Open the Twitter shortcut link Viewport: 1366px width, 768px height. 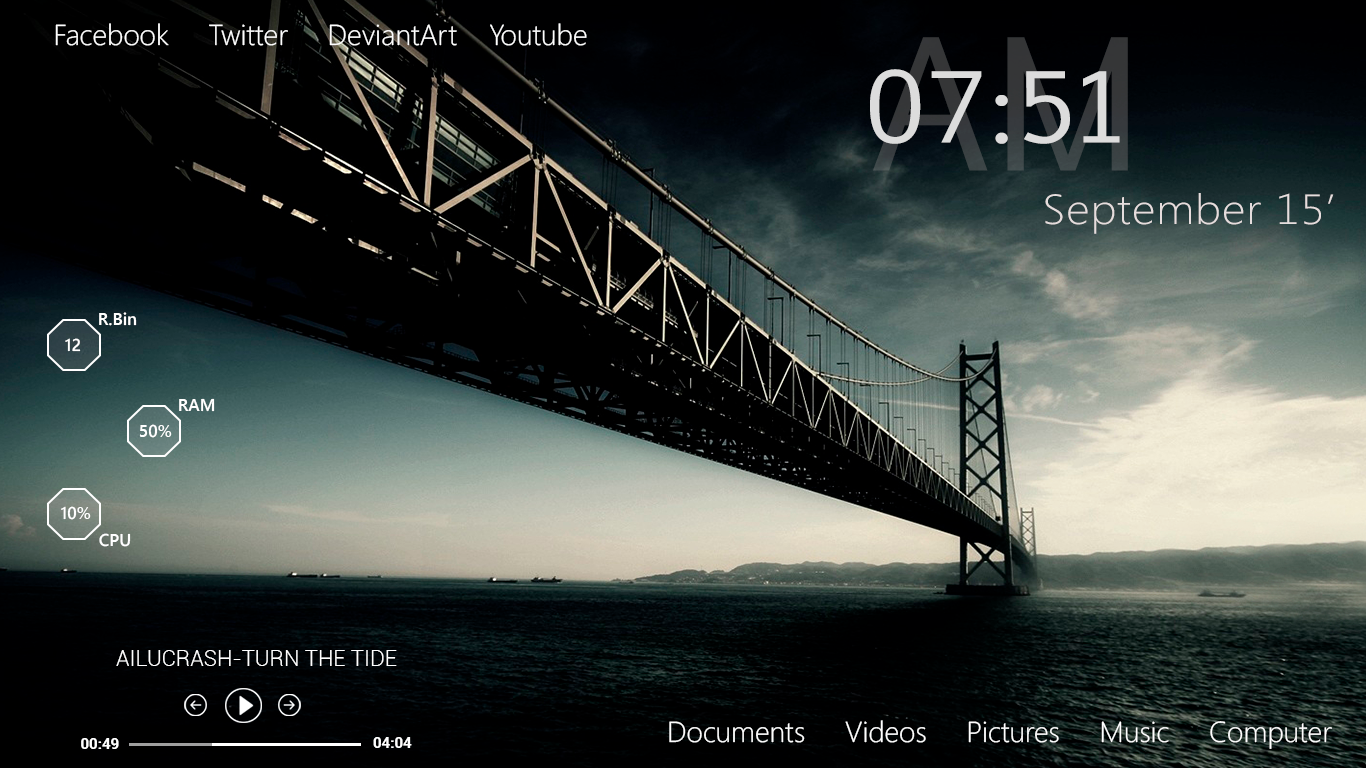coord(248,36)
